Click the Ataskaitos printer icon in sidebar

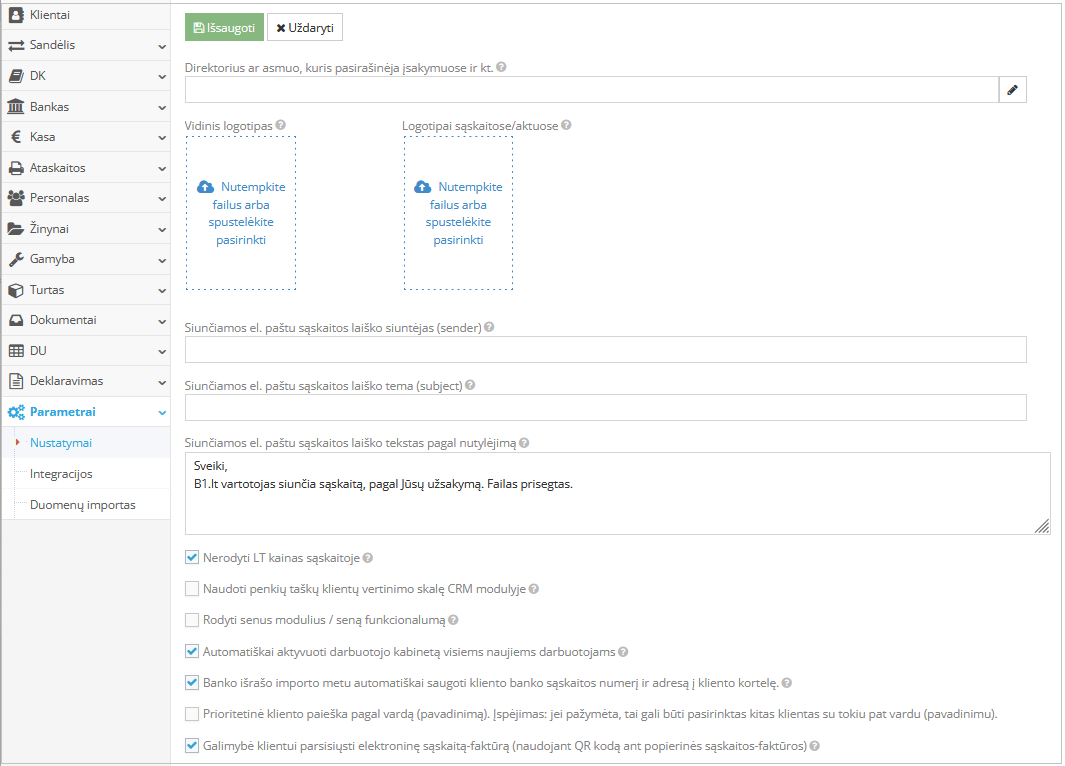point(16,168)
